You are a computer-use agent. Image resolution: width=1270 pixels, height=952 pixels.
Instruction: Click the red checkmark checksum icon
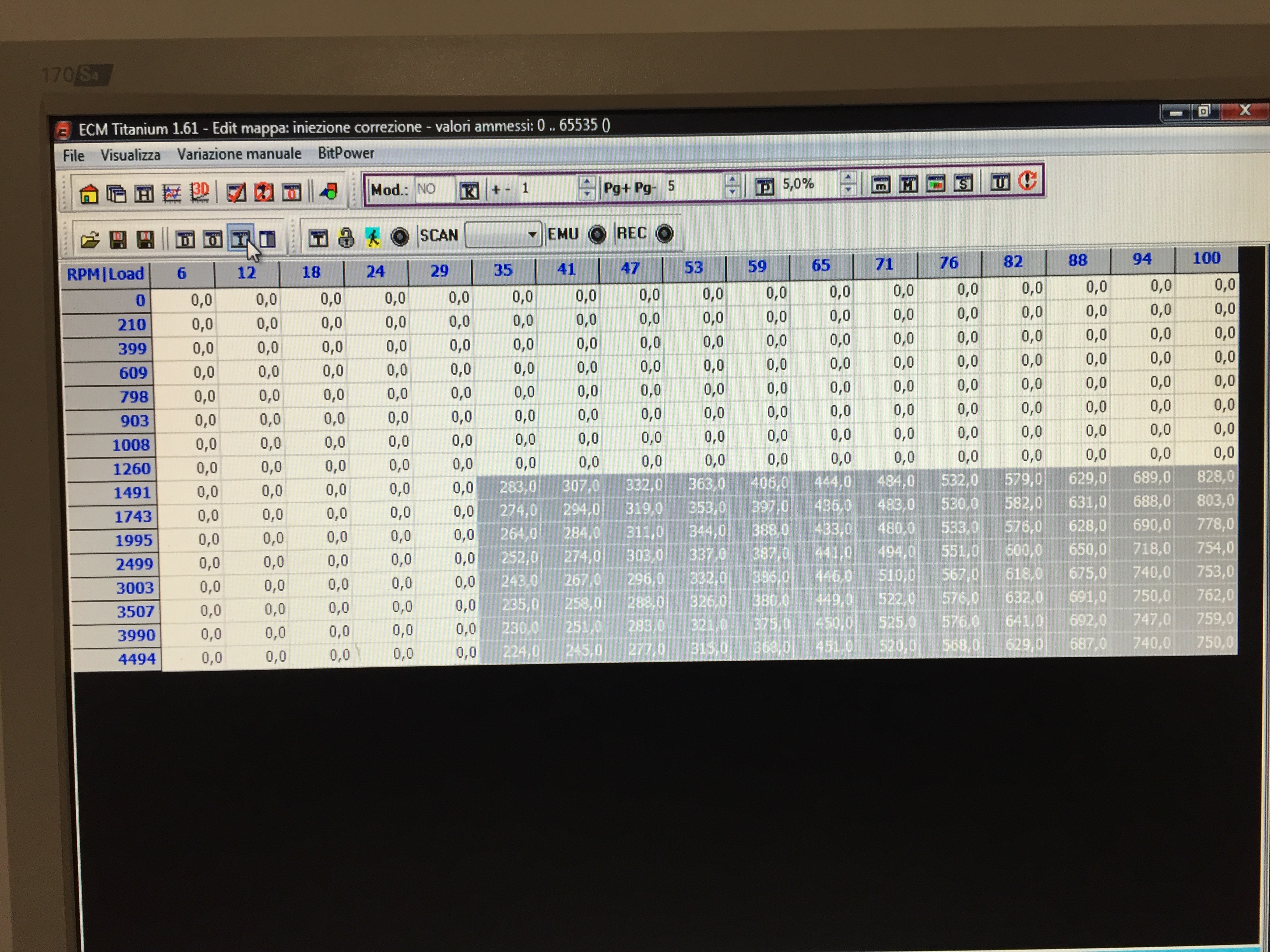point(236,193)
